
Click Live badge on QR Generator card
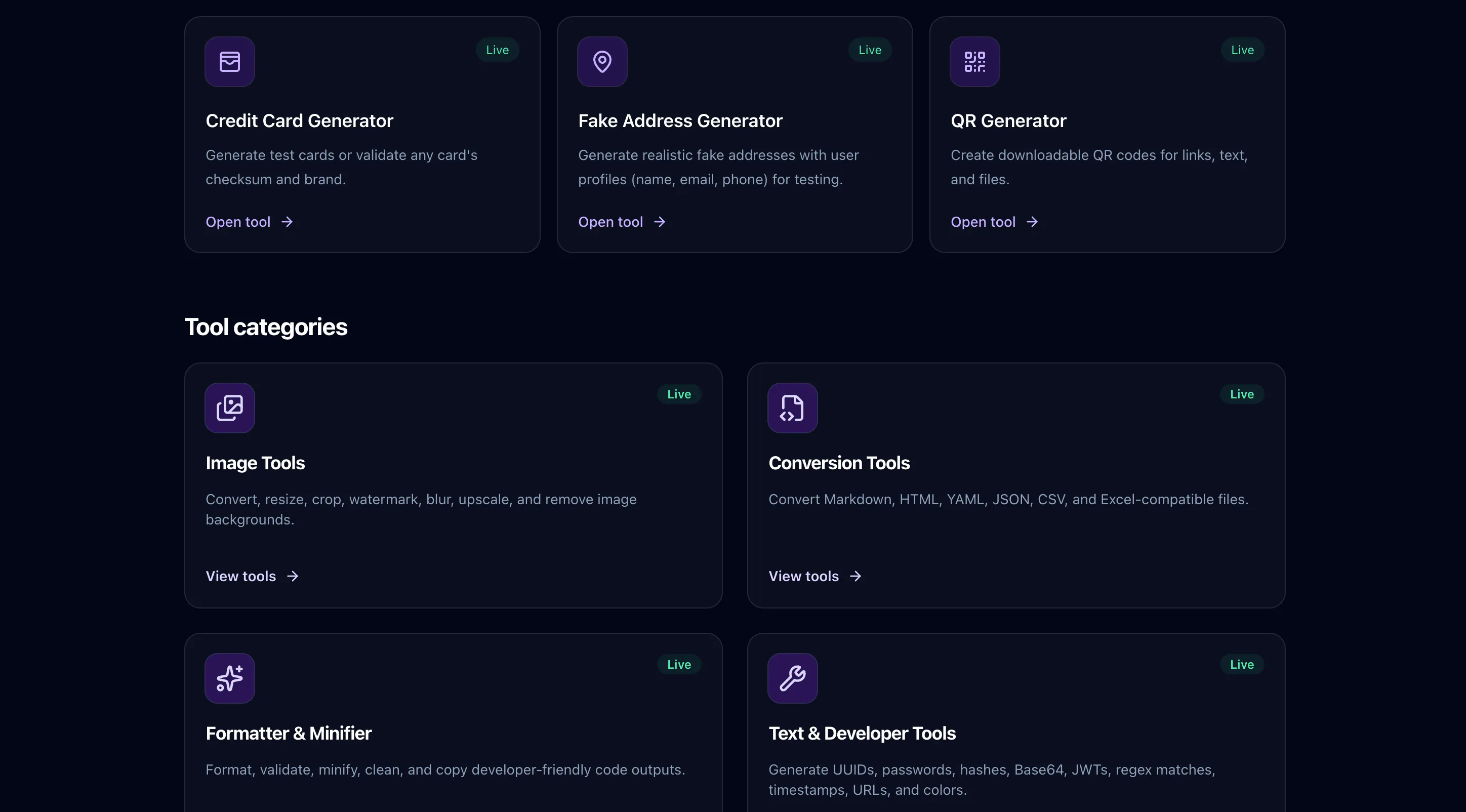tap(1242, 50)
